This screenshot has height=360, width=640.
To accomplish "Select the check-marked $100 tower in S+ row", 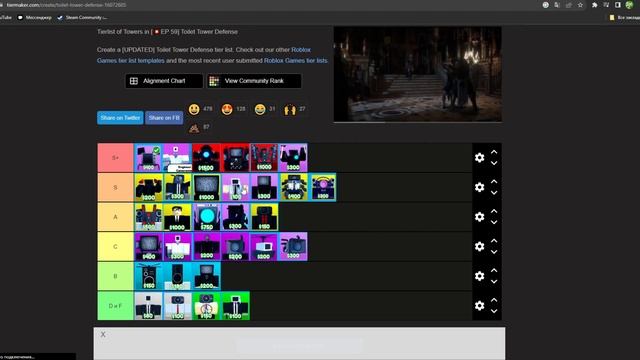I will pyautogui.click(x=149, y=158).
